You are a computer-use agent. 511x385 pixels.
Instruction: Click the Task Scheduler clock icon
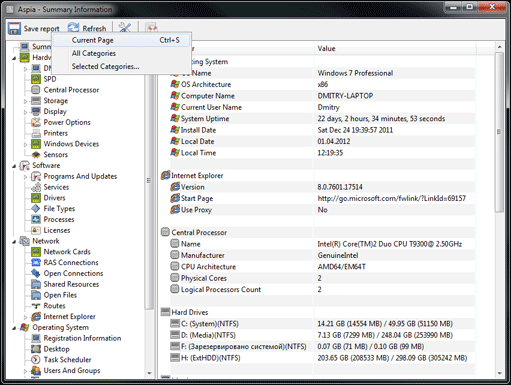coord(36,360)
